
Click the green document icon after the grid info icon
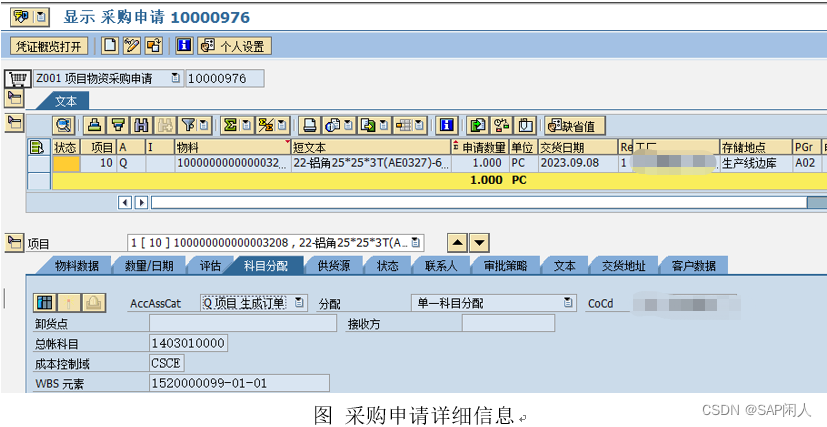[x=478, y=125]
